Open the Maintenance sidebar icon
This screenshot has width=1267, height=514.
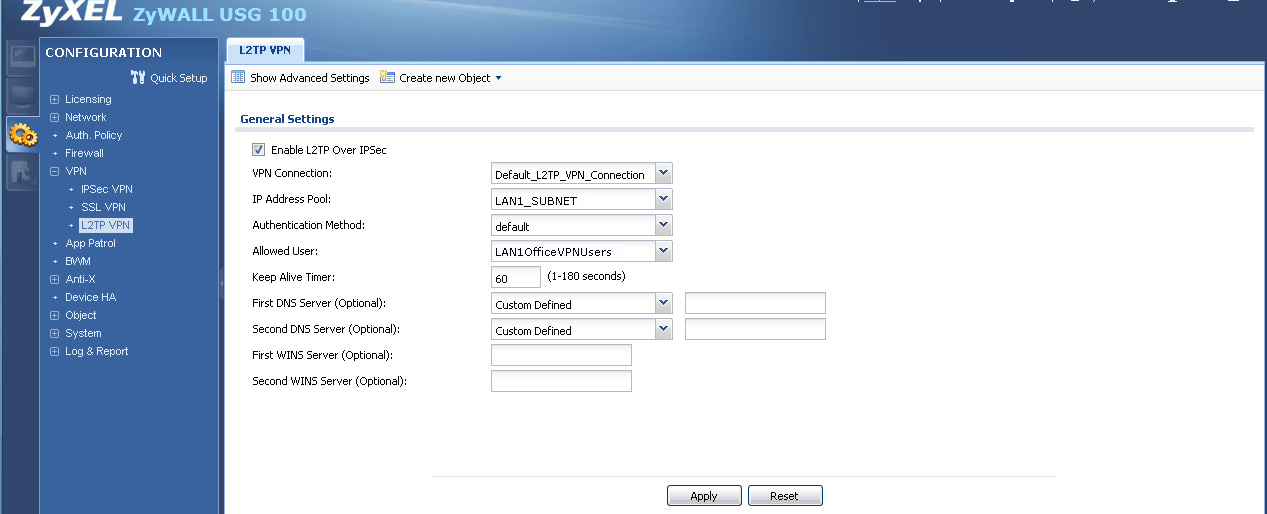click(21, 173)
